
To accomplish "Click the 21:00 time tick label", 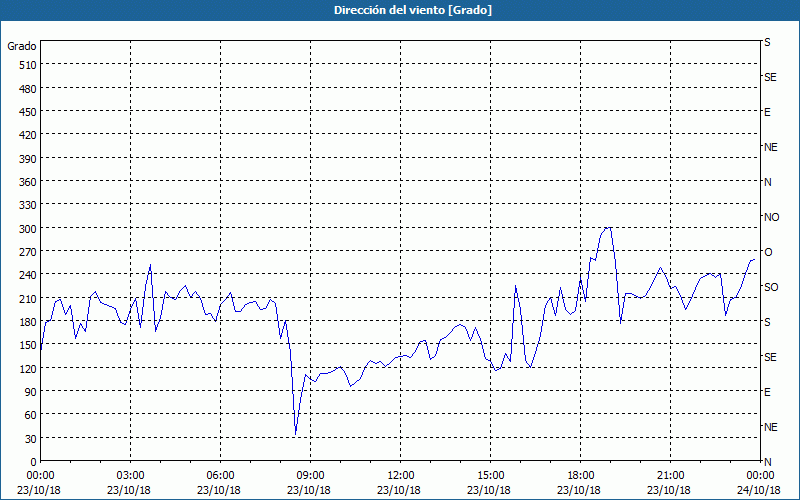I will coord(670,476).
